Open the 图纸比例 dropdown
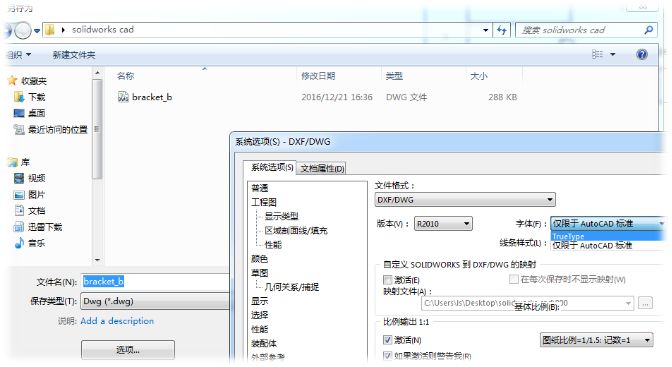 (596, 340)
